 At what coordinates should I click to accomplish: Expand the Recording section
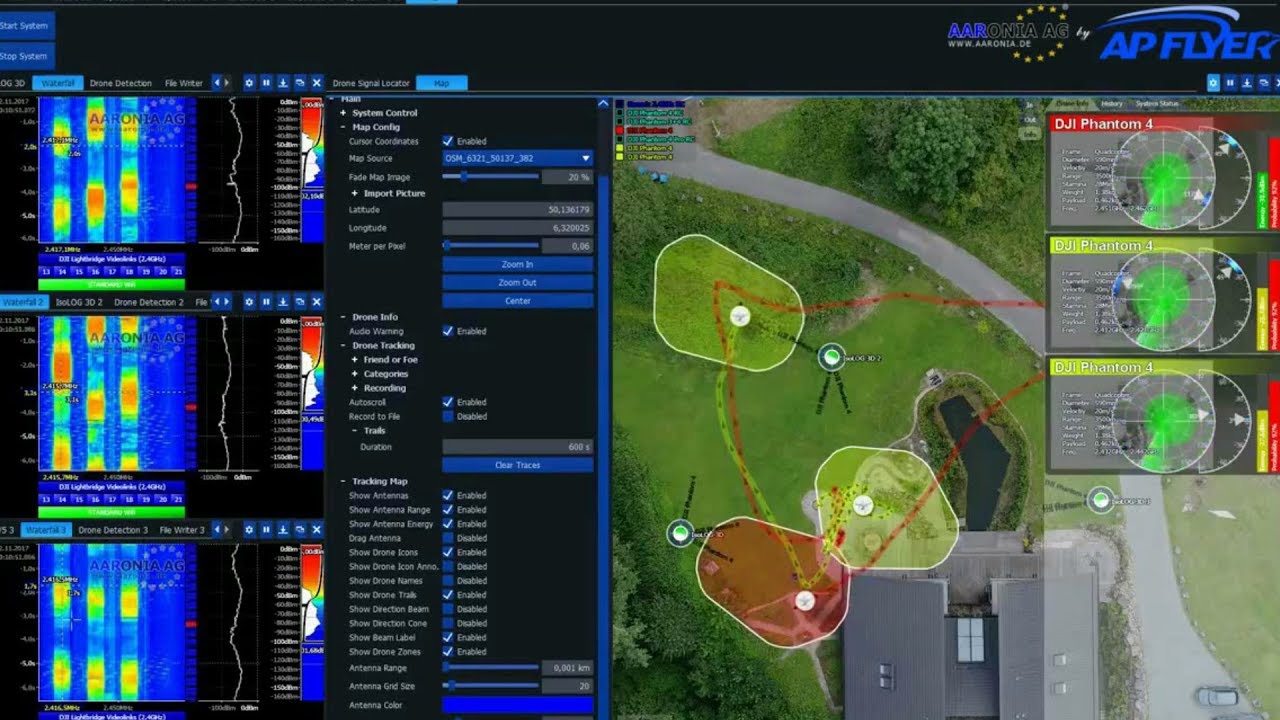point(354,388)
